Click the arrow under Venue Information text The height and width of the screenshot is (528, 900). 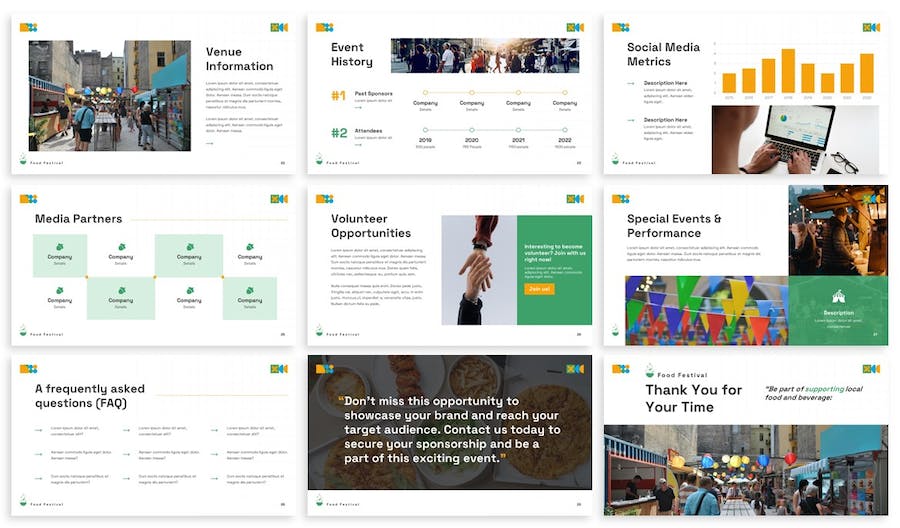point(209,143)
